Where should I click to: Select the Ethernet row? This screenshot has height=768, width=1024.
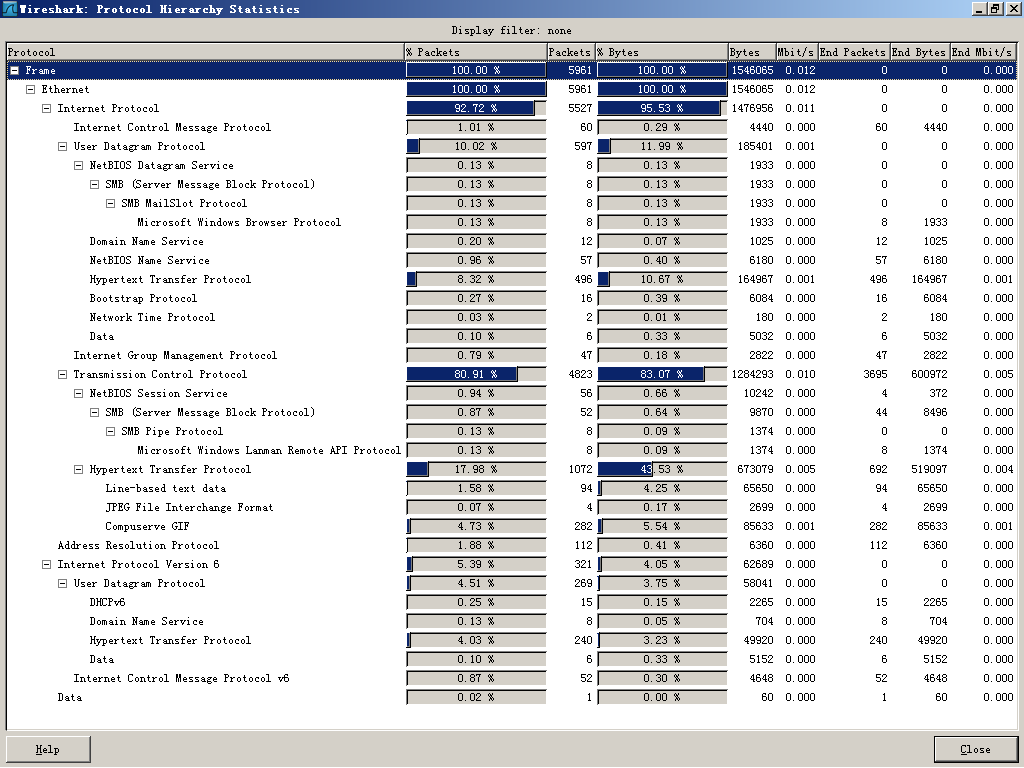click(512, 89)
